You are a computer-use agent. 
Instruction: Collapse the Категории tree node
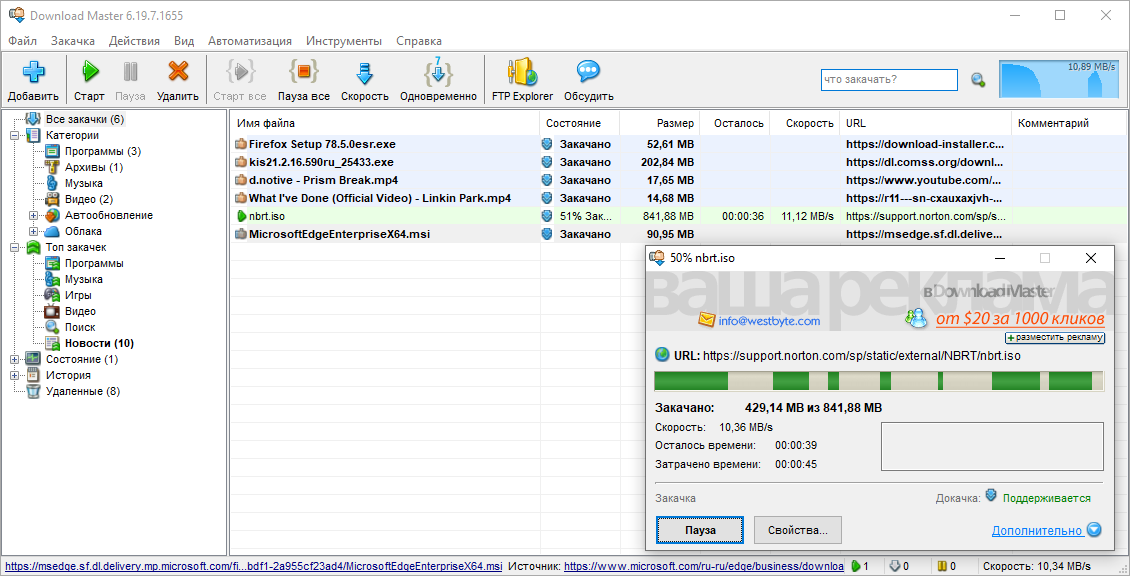(14, 135)
